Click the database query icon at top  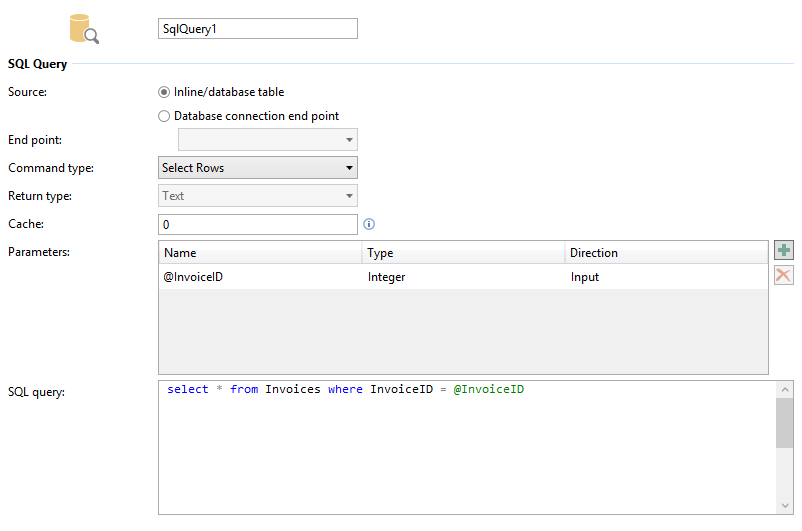83,28
